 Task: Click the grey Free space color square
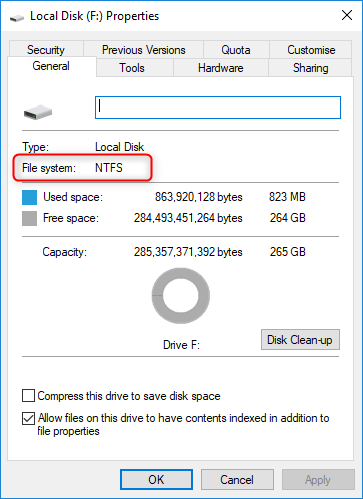pos(29,218)
